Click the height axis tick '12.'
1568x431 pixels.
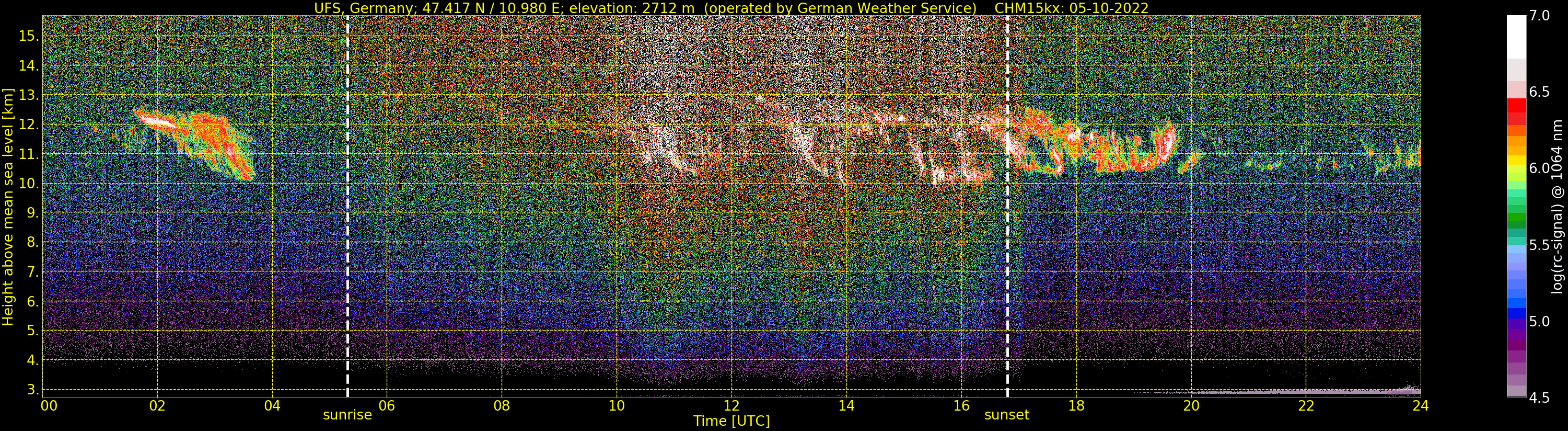point(29,124)
